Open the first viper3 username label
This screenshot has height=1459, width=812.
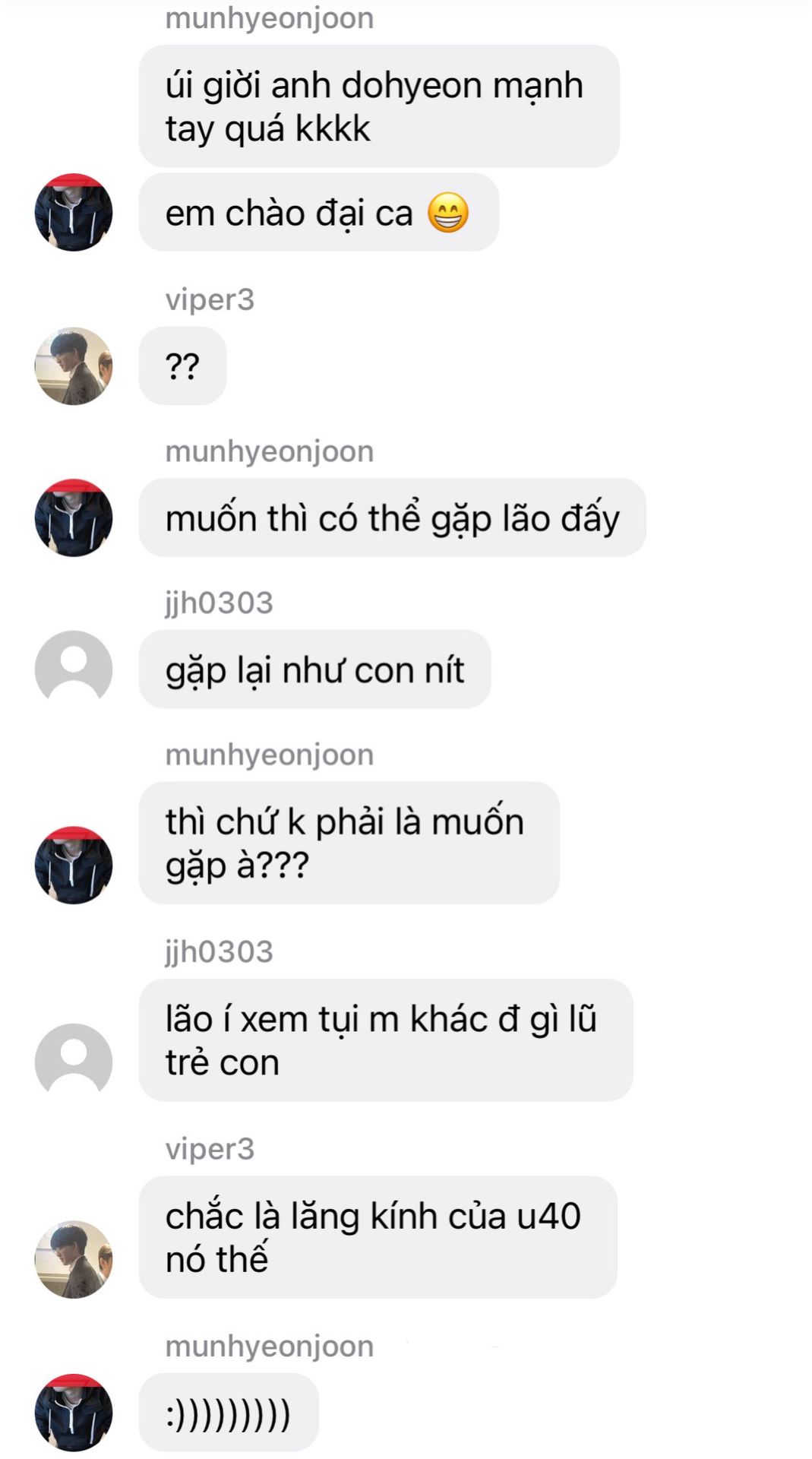[210, 299]
